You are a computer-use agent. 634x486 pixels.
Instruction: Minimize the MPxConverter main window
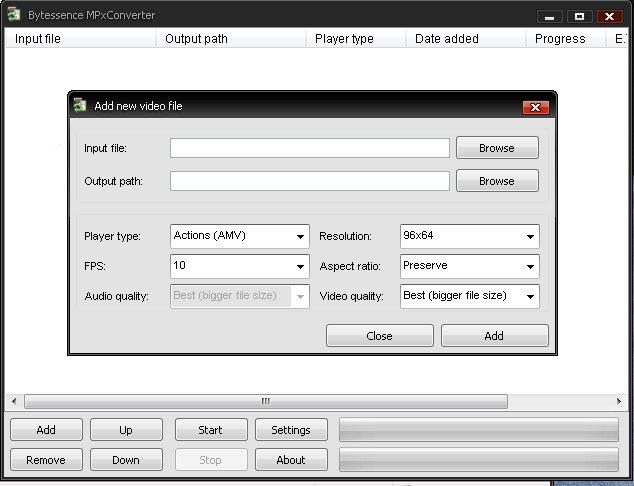pyautogui.click(x=549, y=17)
